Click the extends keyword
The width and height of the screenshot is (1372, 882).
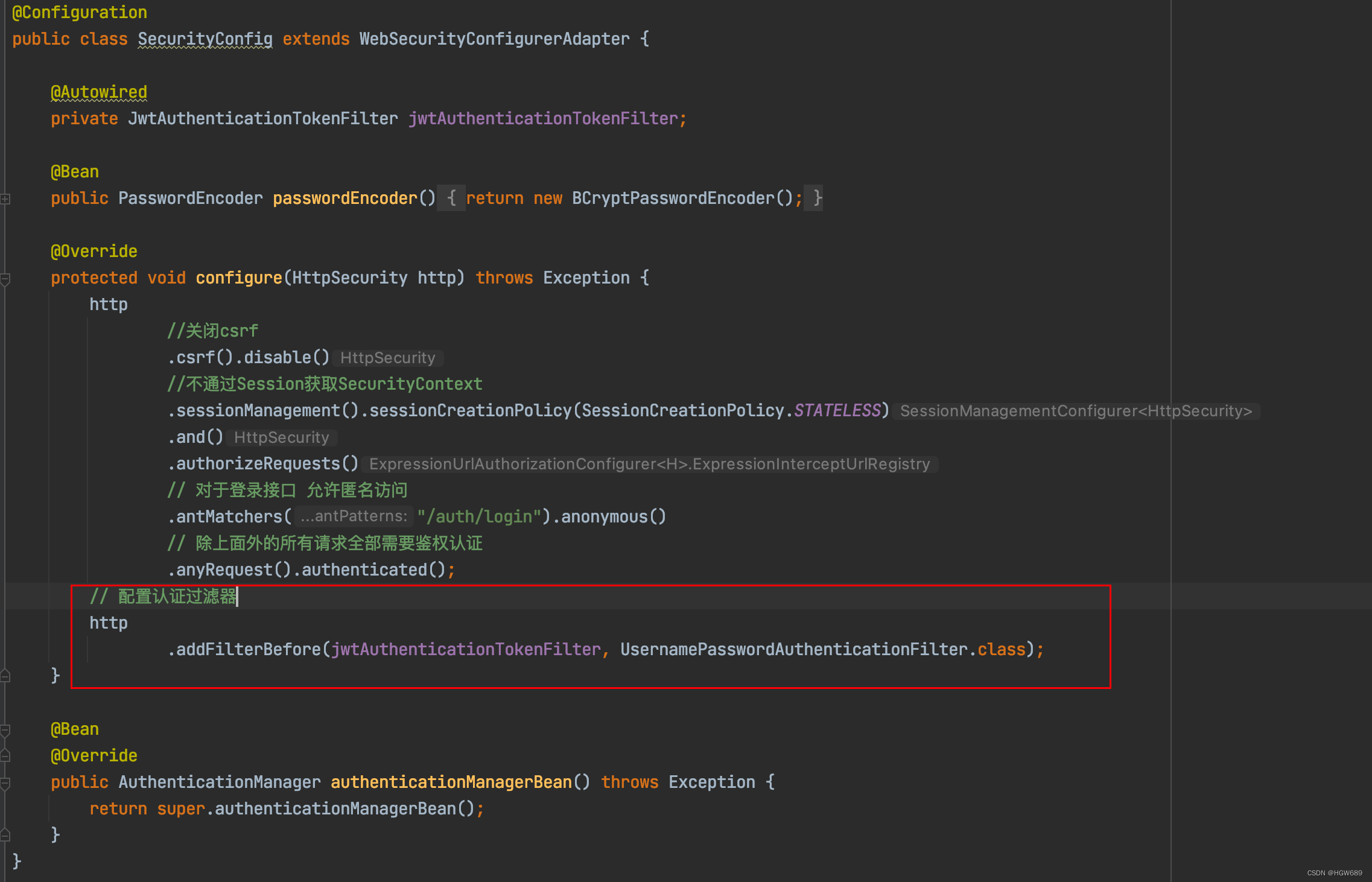(316, 39)
